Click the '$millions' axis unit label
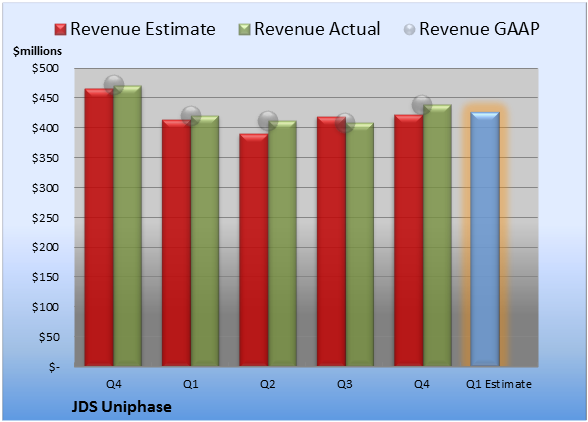The width and height of the screenshot is (588, 422). [x=38, y=51]
